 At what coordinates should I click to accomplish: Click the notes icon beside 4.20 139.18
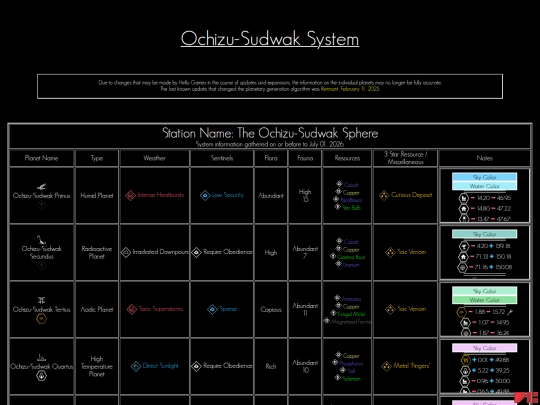click(463, 246)
